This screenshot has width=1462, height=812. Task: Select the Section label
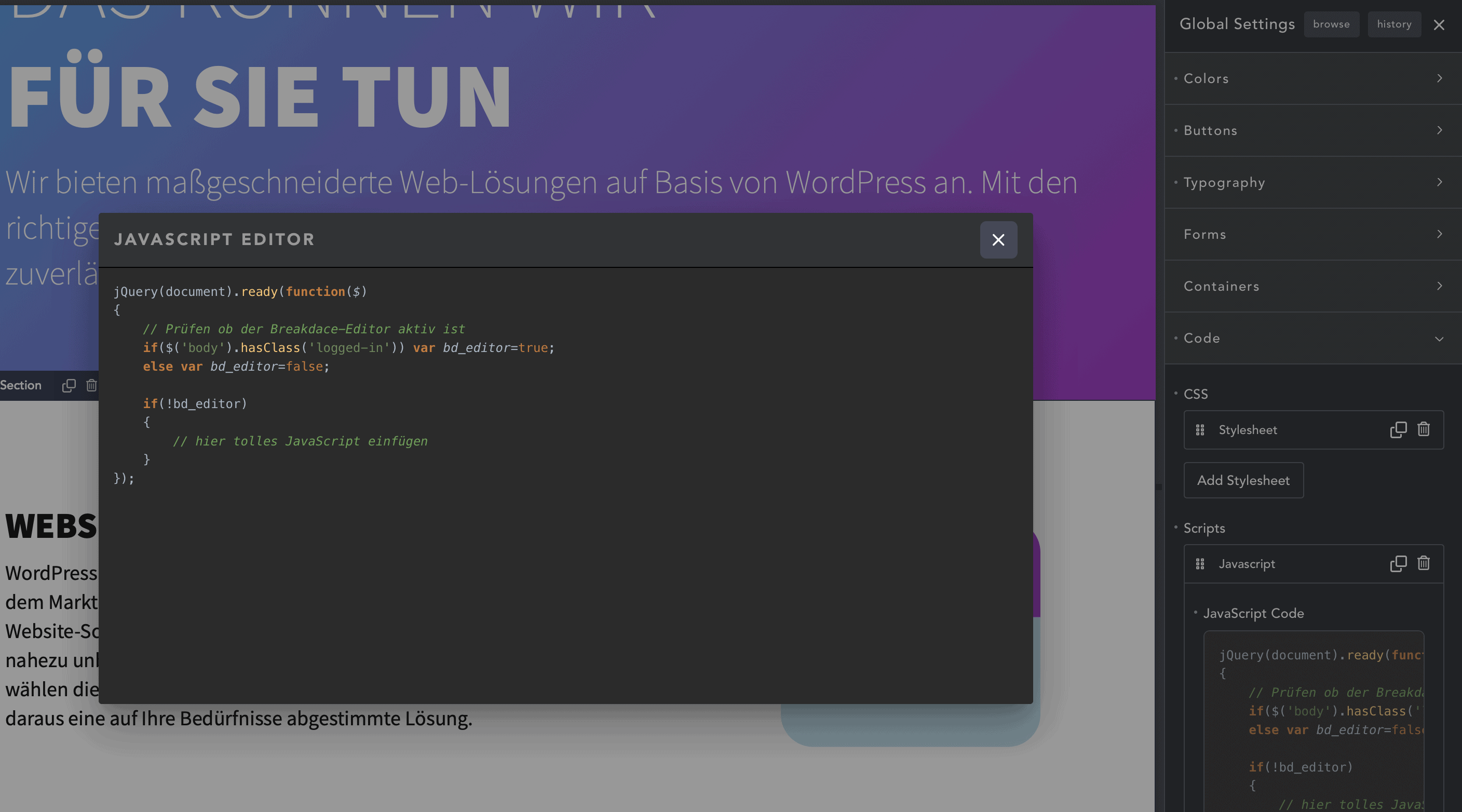tap(21, 385)
